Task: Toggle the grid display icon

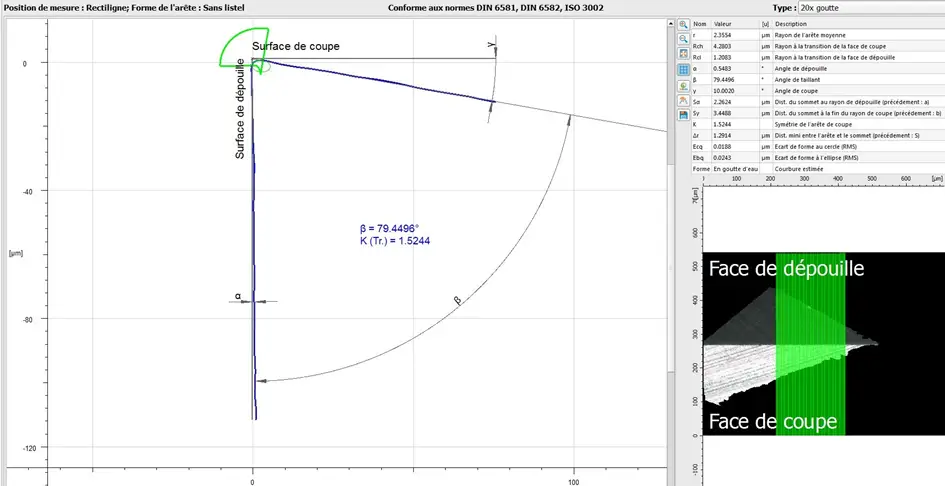Action: point(684,71)
